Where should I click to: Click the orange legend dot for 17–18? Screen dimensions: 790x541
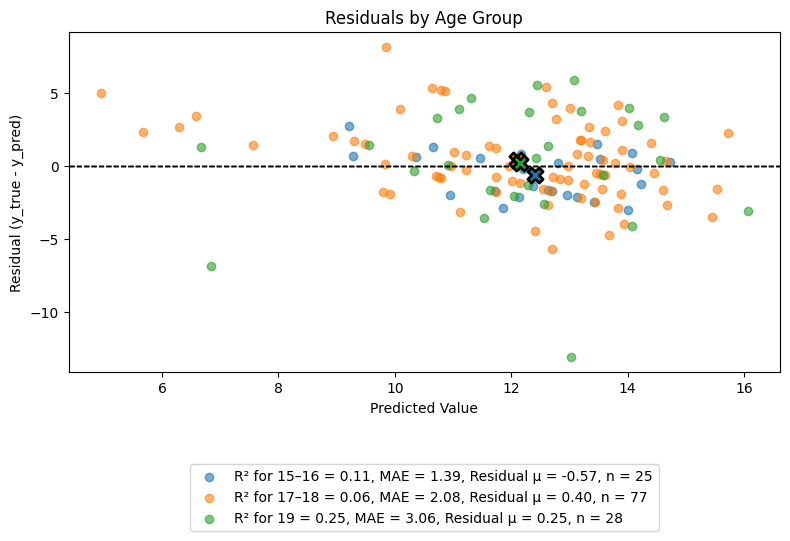pyautogui.click(x=209, y=498)
